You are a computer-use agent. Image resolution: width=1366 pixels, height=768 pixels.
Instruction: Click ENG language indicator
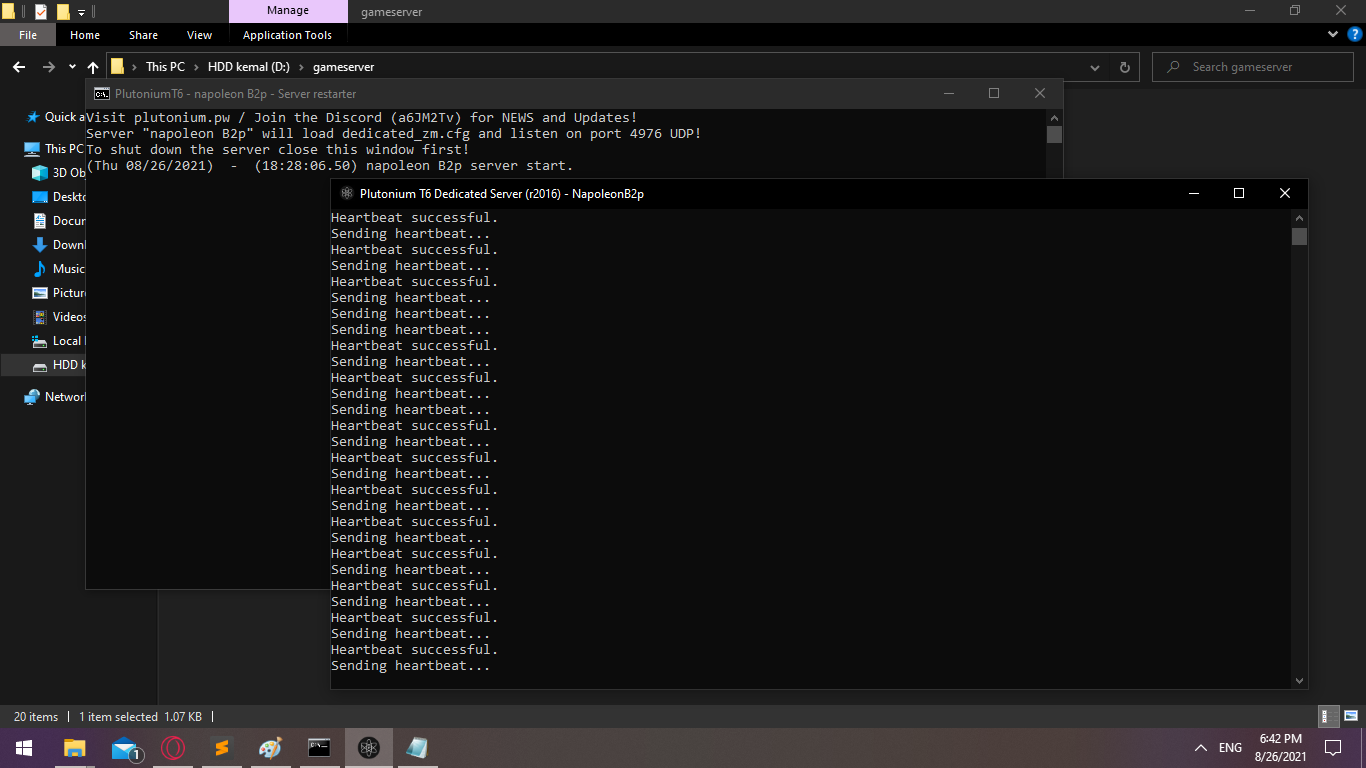point(1230,747)
